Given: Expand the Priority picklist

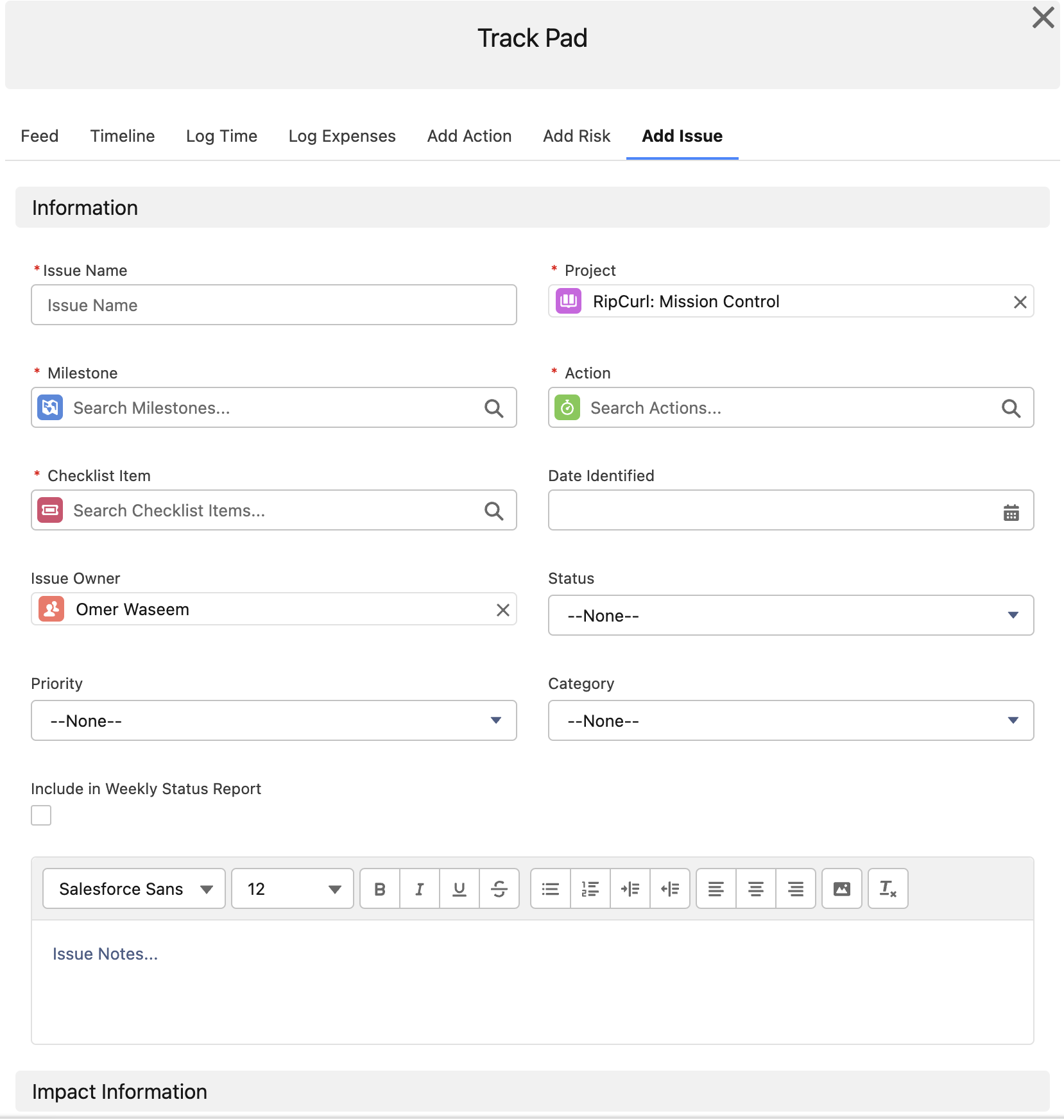Looking at the screenshot, I should [274, 721].
